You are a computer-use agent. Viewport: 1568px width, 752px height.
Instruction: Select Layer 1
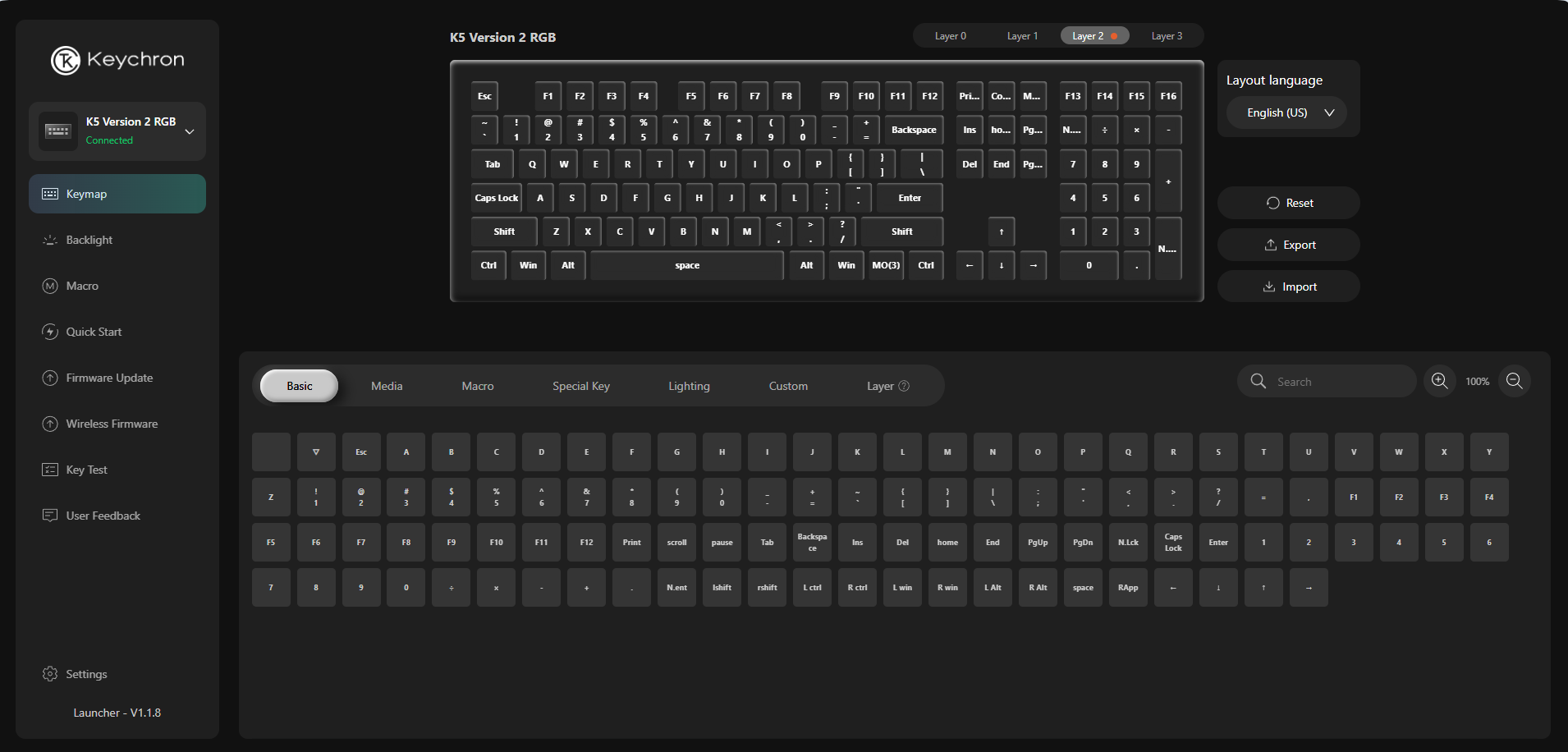pos(1022,36)
